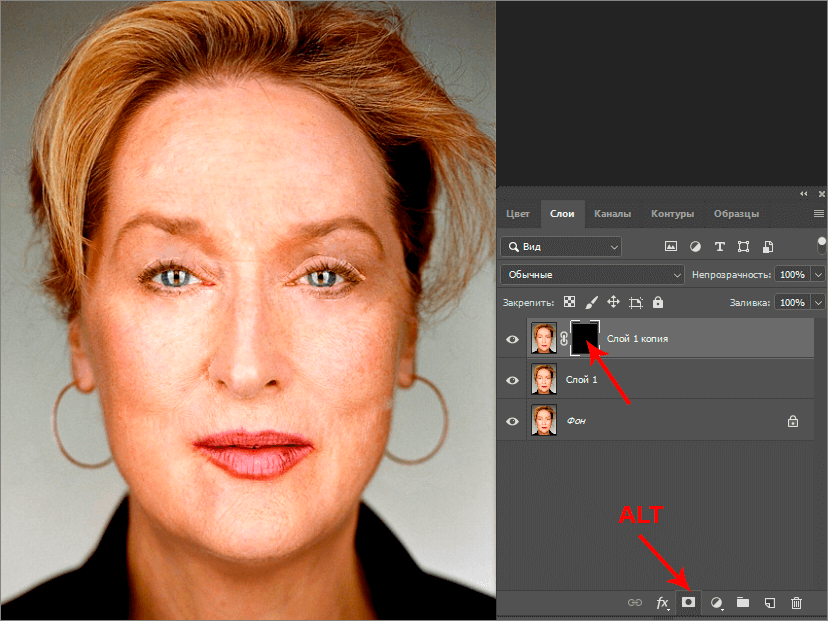Create a new layer group folder
This screenshot has width=828, height=621.
[x=743, y=603]
